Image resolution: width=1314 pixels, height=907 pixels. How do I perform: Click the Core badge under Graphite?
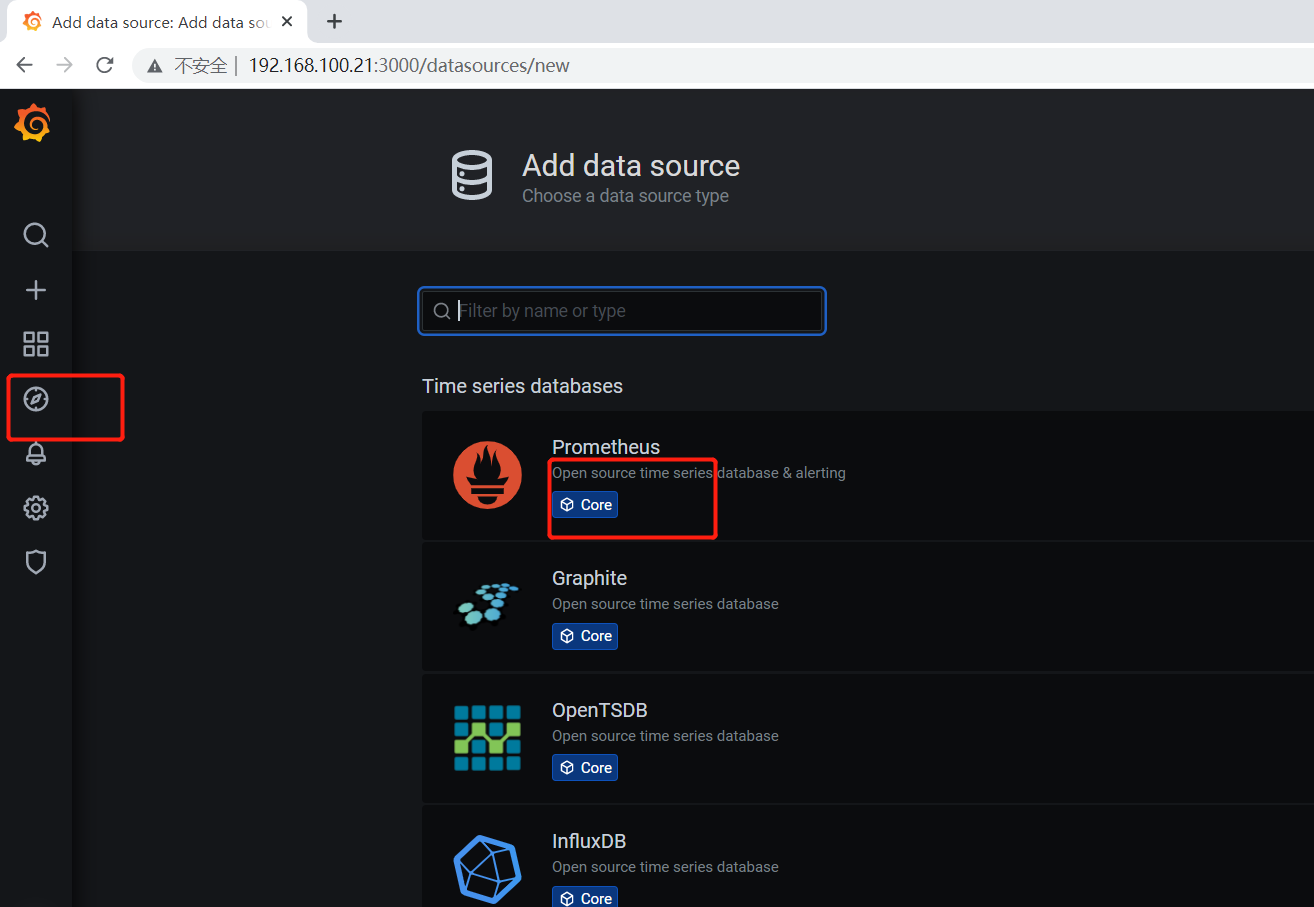tap(585, 636)
